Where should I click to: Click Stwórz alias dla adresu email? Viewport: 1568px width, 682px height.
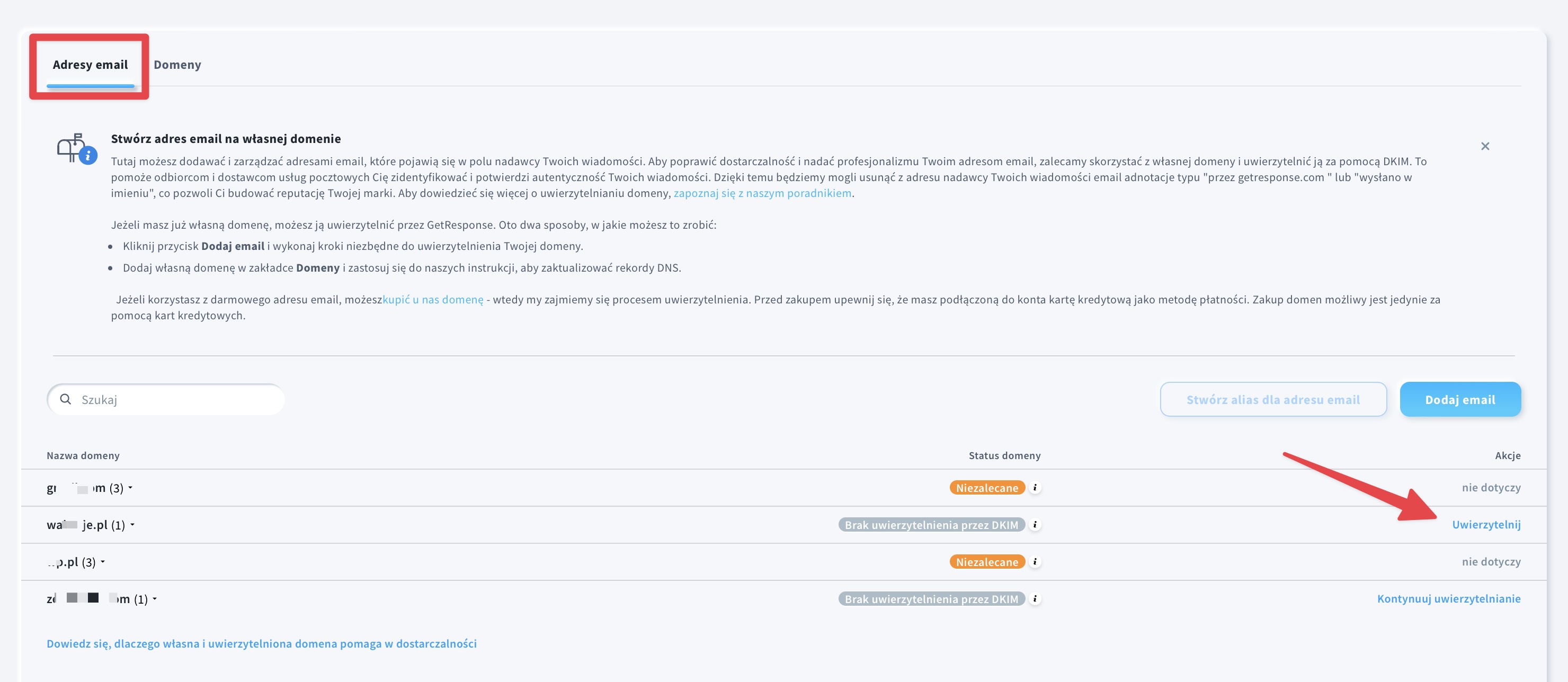pyautogui.click(x=1273, y=399)
